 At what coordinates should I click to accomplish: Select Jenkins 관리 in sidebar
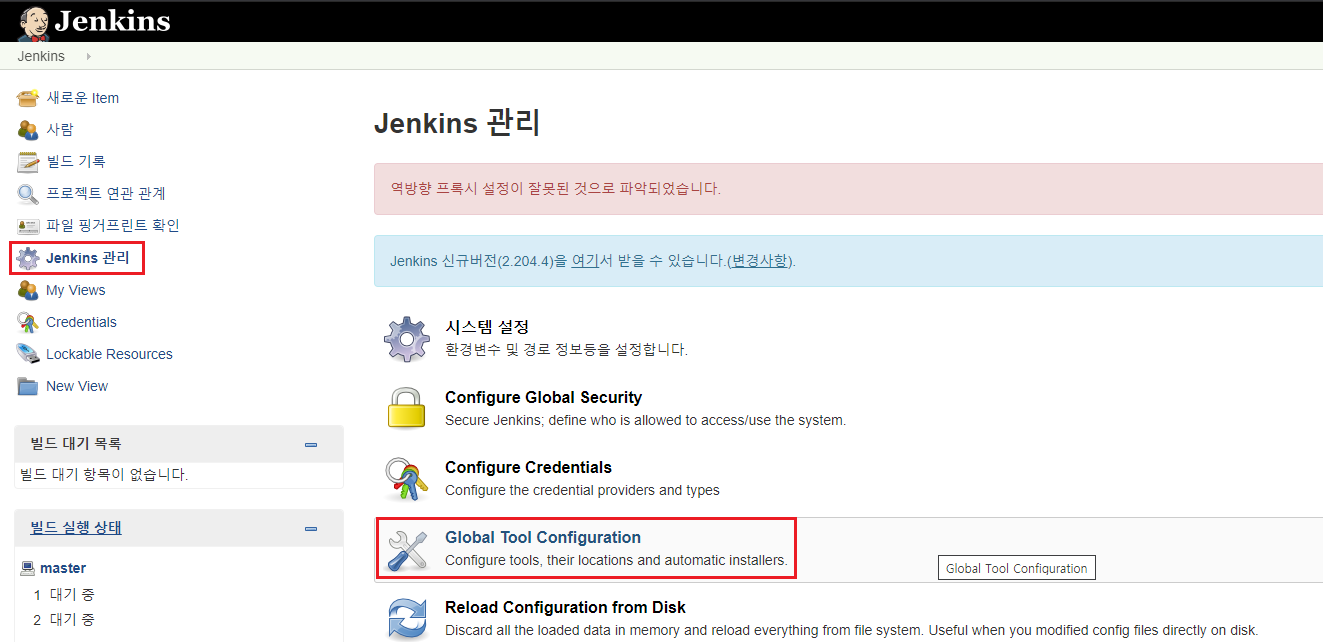pyautogui.click(x=88, y=258)
